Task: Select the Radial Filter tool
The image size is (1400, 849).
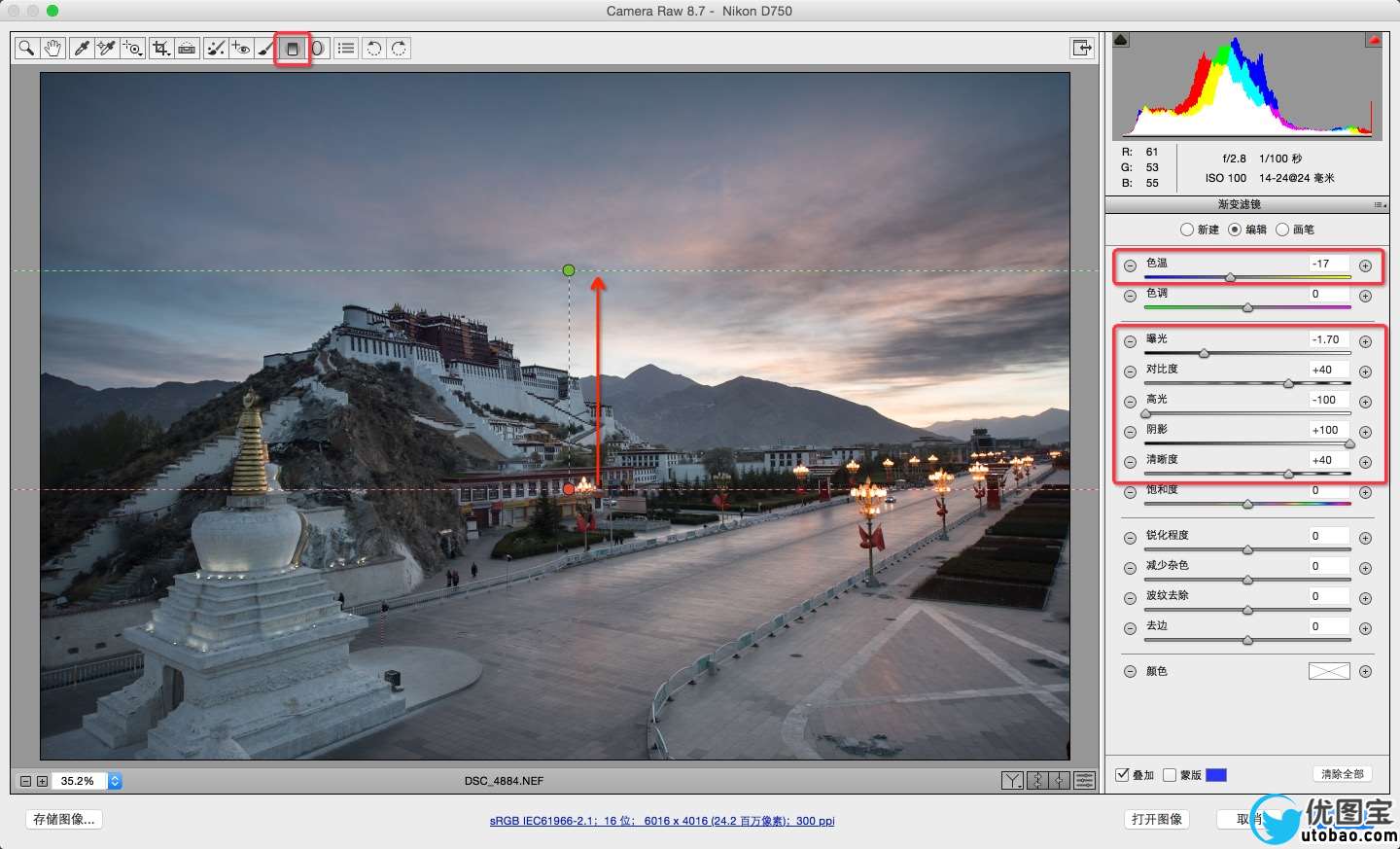Action: coord(318,48)
